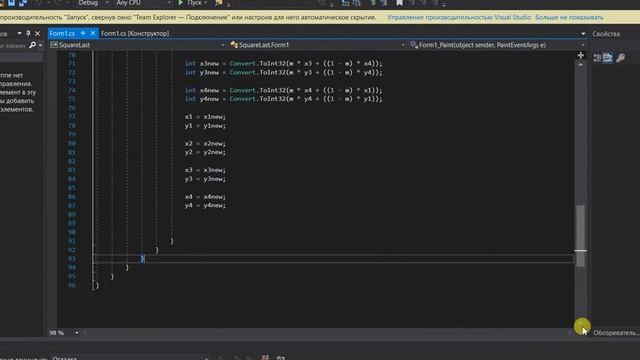
Task: Switch to the Form1.cs [Конструктор] tab
Action: point(135,33)
